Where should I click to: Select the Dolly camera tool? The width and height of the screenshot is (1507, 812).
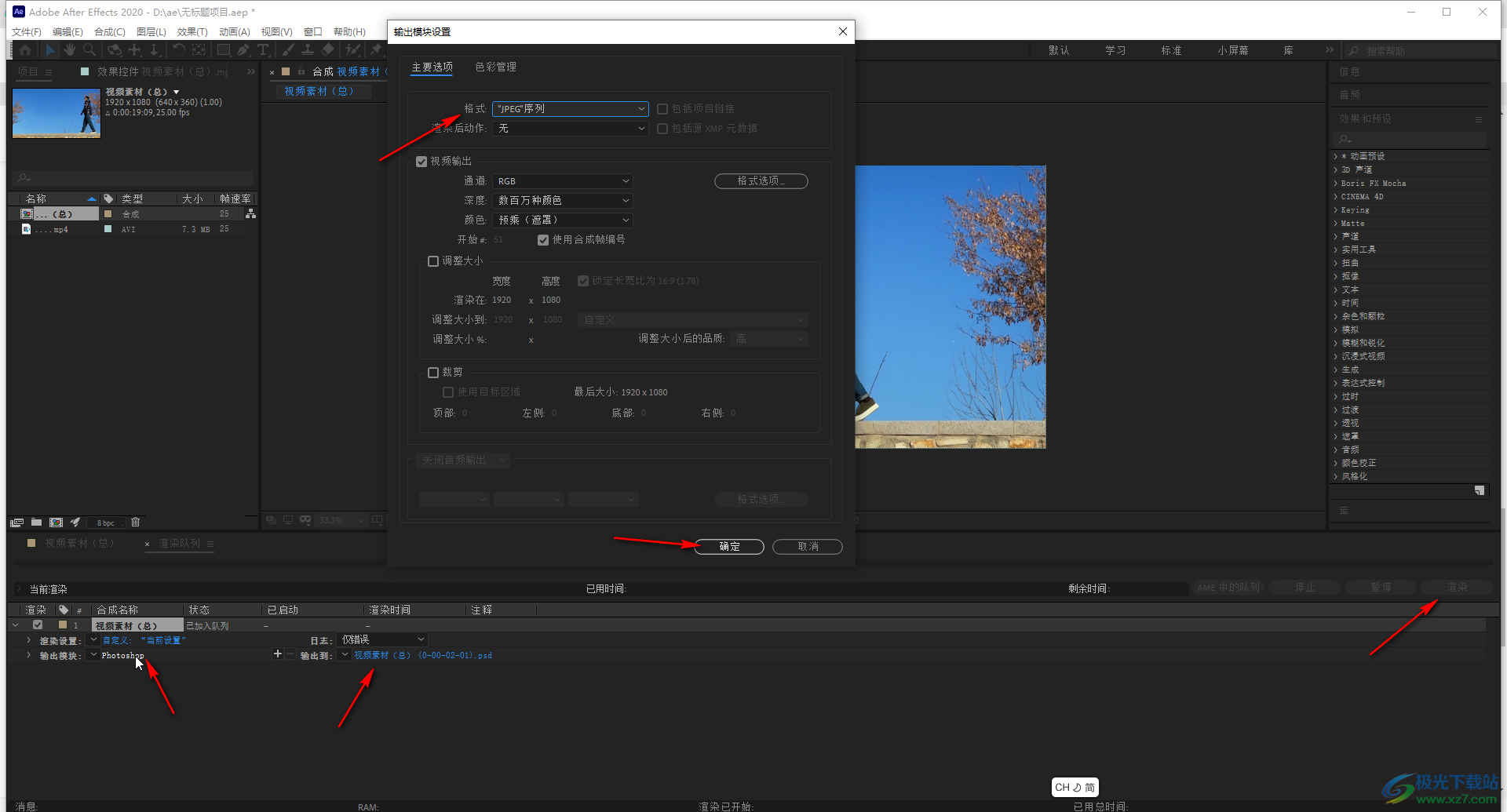pos(154,50)
